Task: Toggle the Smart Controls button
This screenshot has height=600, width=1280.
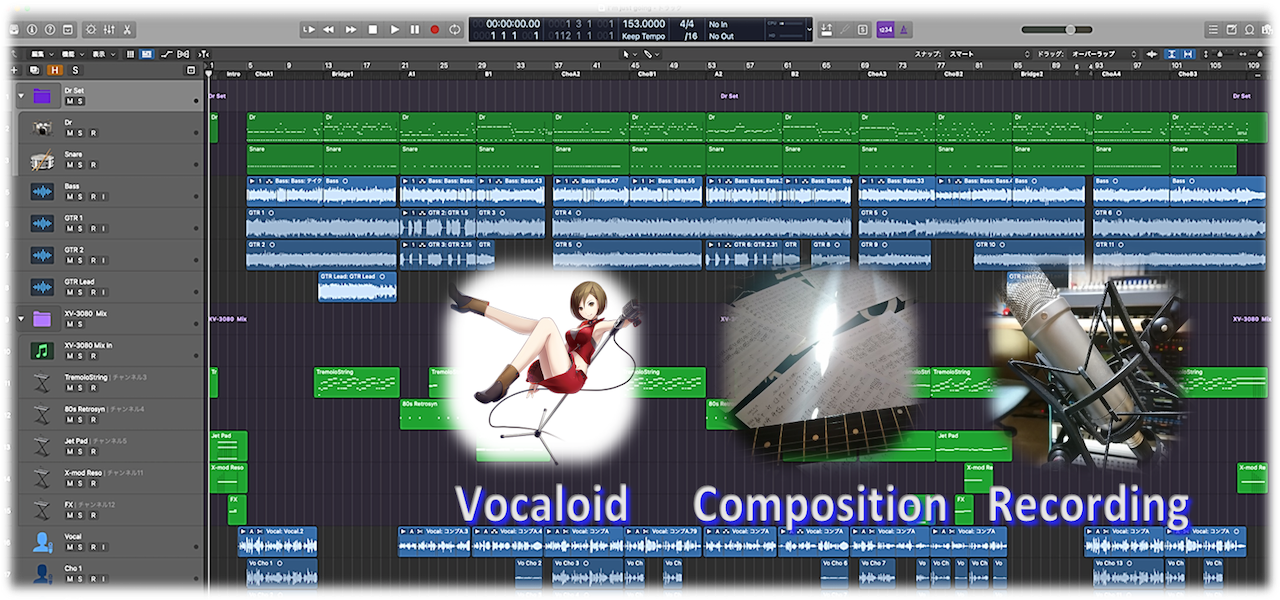Action: tap(92, 30)
